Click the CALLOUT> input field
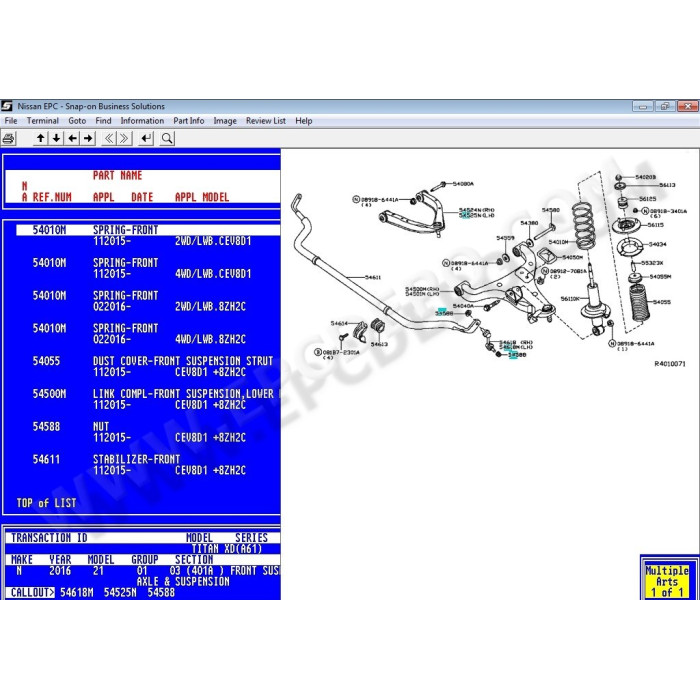The image size is (700, 700). (x=167, y=592)
